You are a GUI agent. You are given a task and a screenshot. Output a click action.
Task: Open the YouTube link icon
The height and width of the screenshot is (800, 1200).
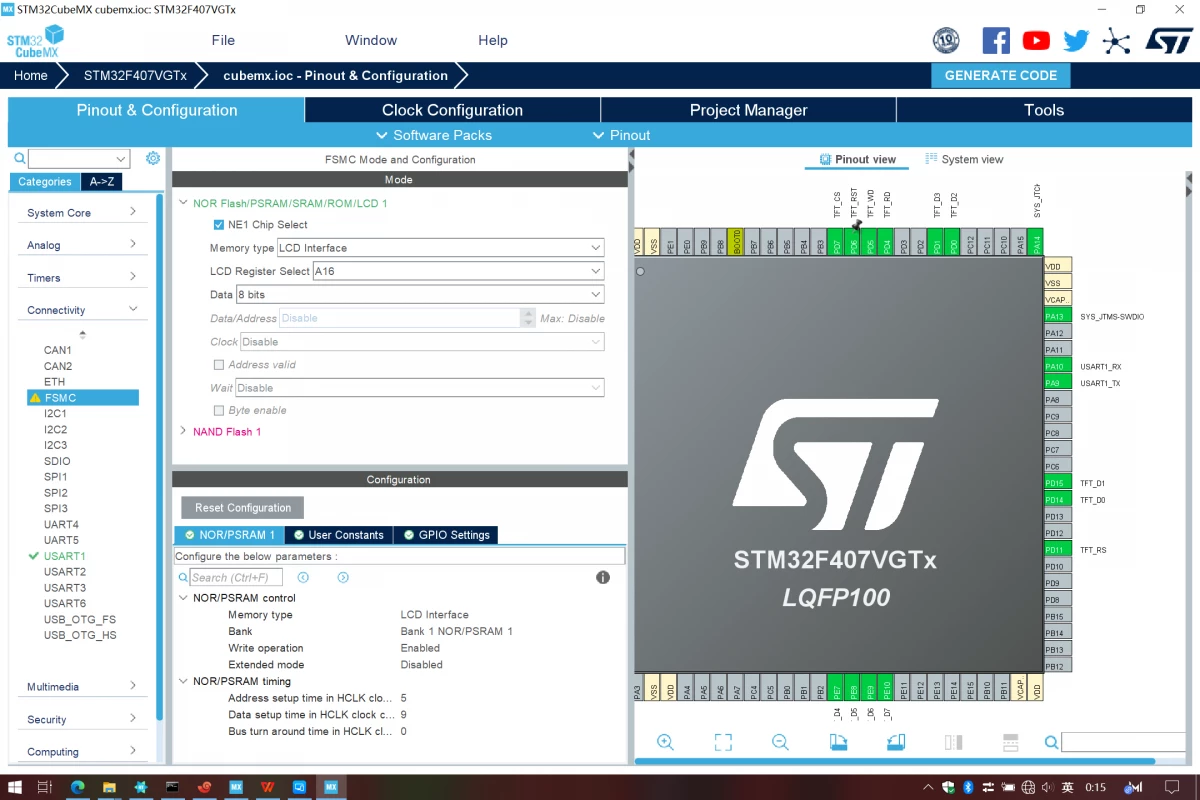[x=1037, y=40]
